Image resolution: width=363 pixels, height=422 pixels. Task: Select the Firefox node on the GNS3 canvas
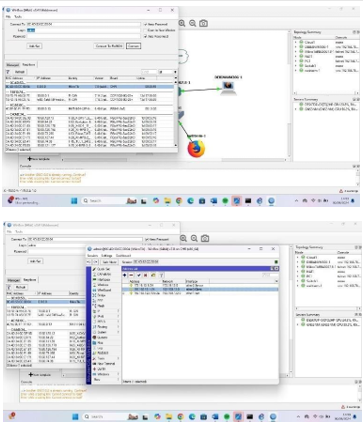point(196,149)
